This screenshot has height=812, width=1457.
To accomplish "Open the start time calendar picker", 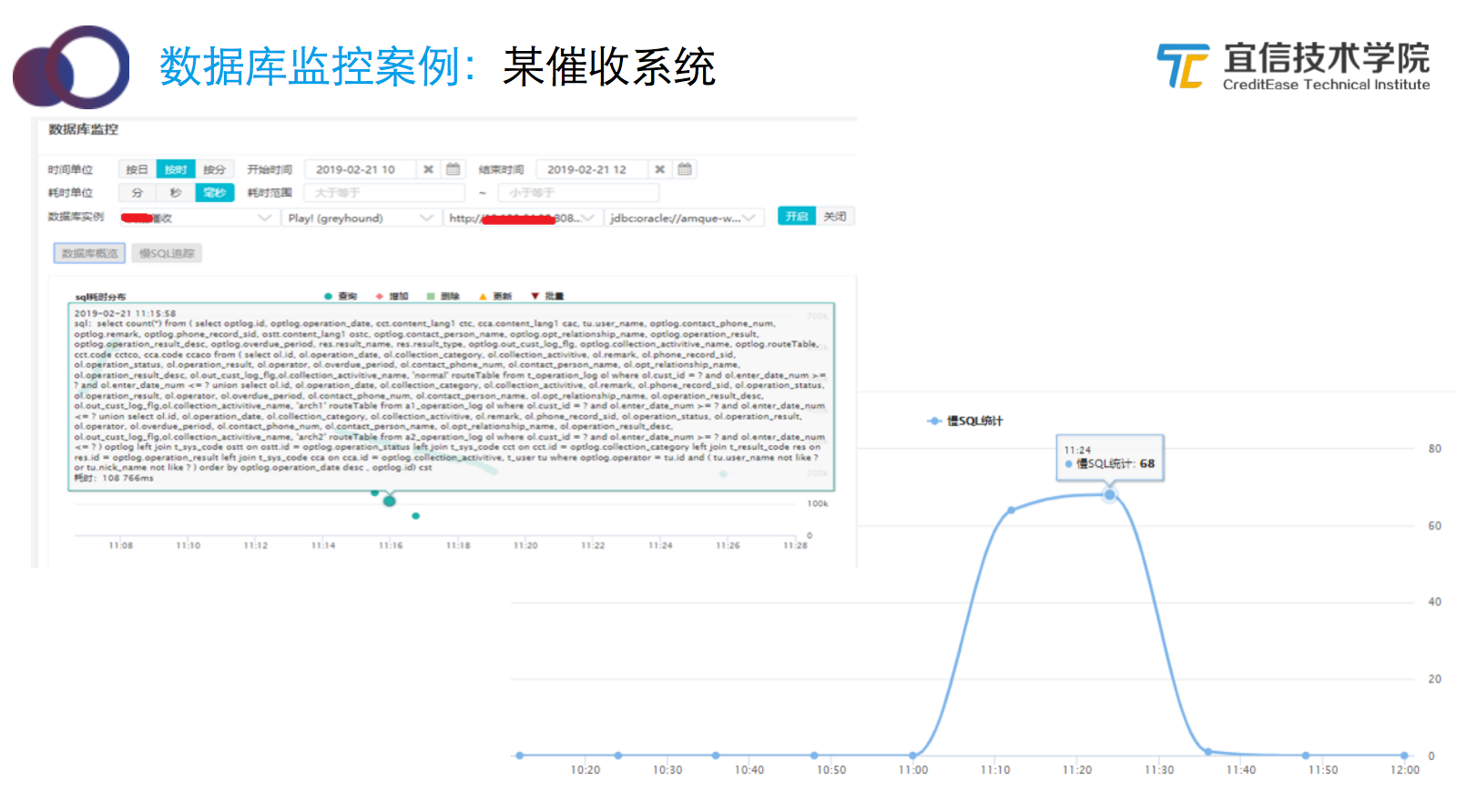I will [x=453, y=169].
